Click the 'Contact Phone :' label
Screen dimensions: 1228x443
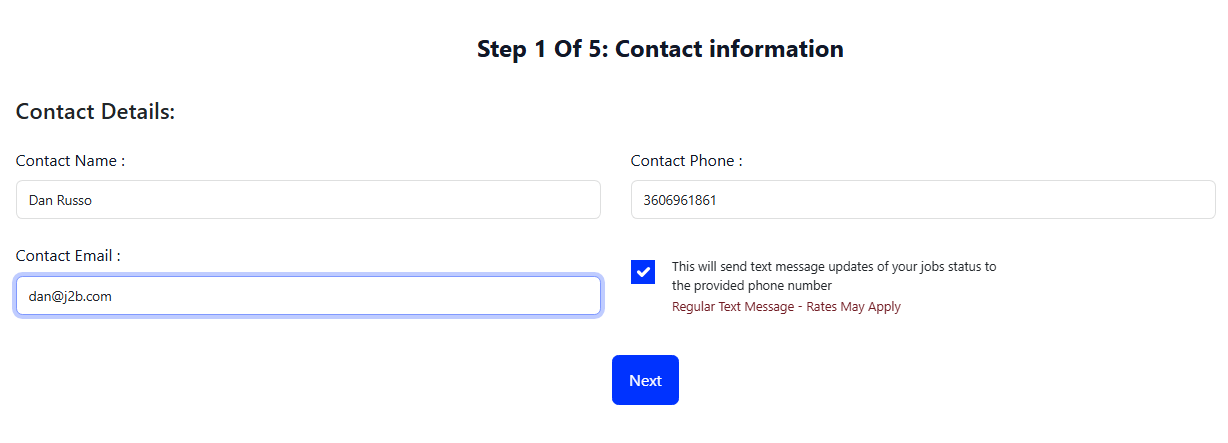tap(686, 160)
